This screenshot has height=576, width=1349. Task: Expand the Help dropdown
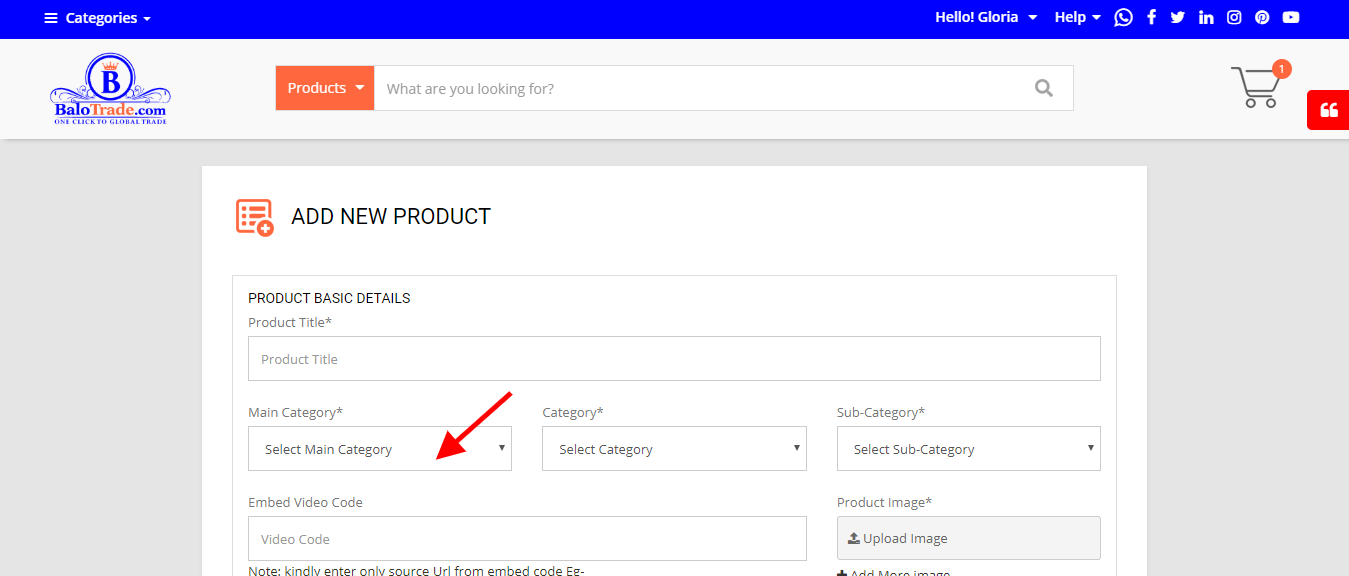(x=1077, y=17)
